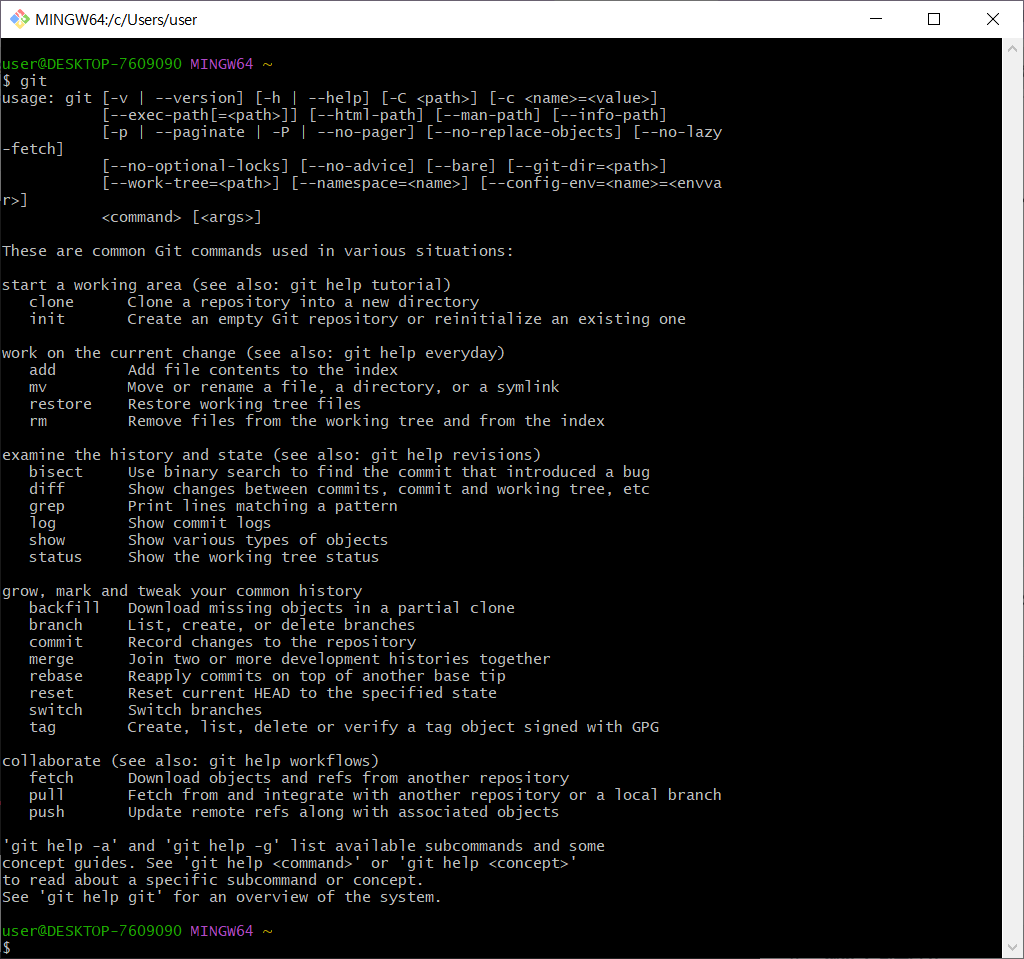This screenshot has width=1024, height=959.
Task: Click the '[--exec-path[=<path>]]' option text
Action: (200, 115)
